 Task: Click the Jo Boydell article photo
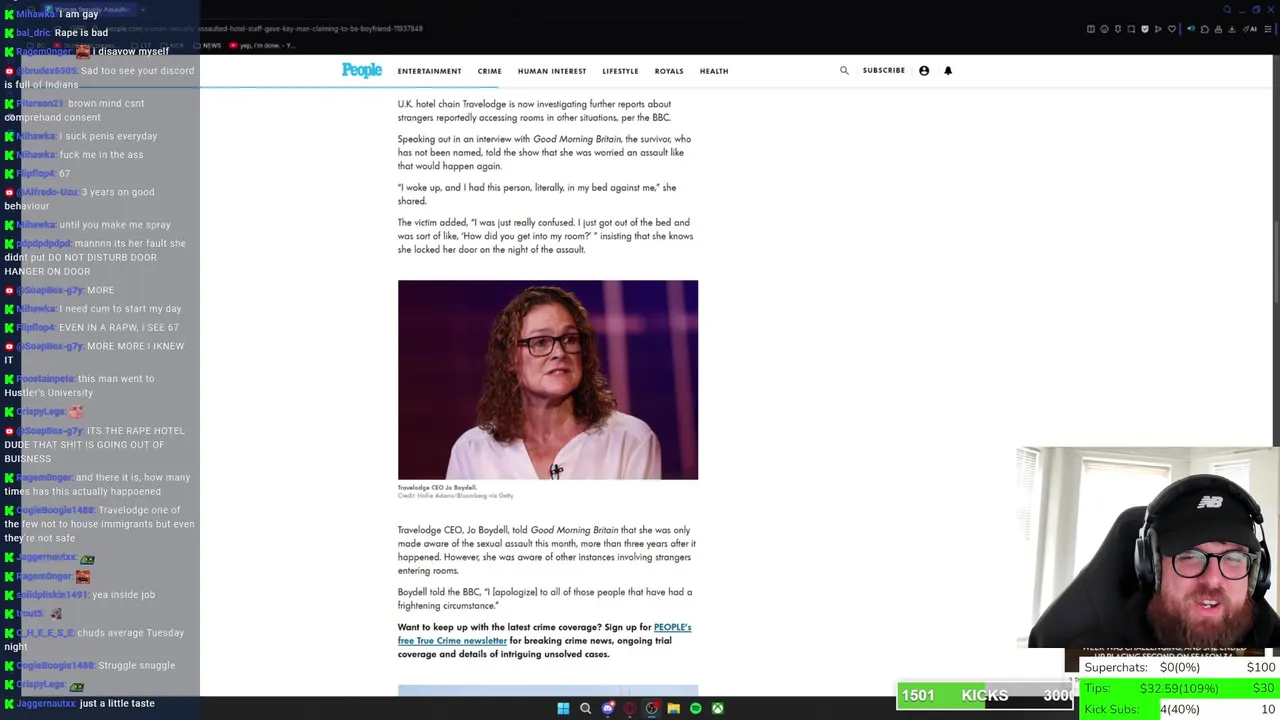548,380
